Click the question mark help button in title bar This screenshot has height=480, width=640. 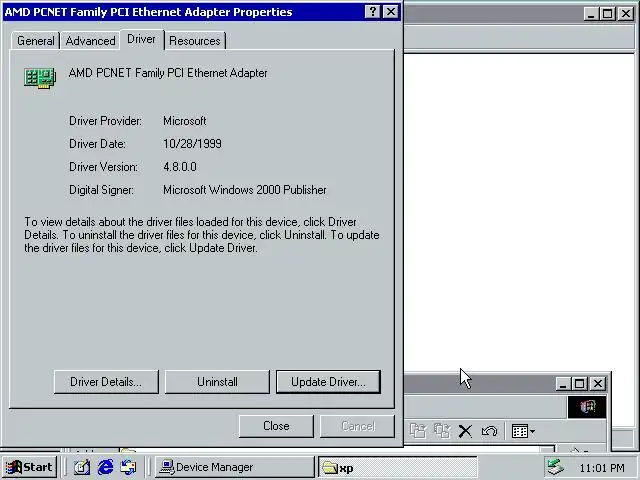(373, 12)
